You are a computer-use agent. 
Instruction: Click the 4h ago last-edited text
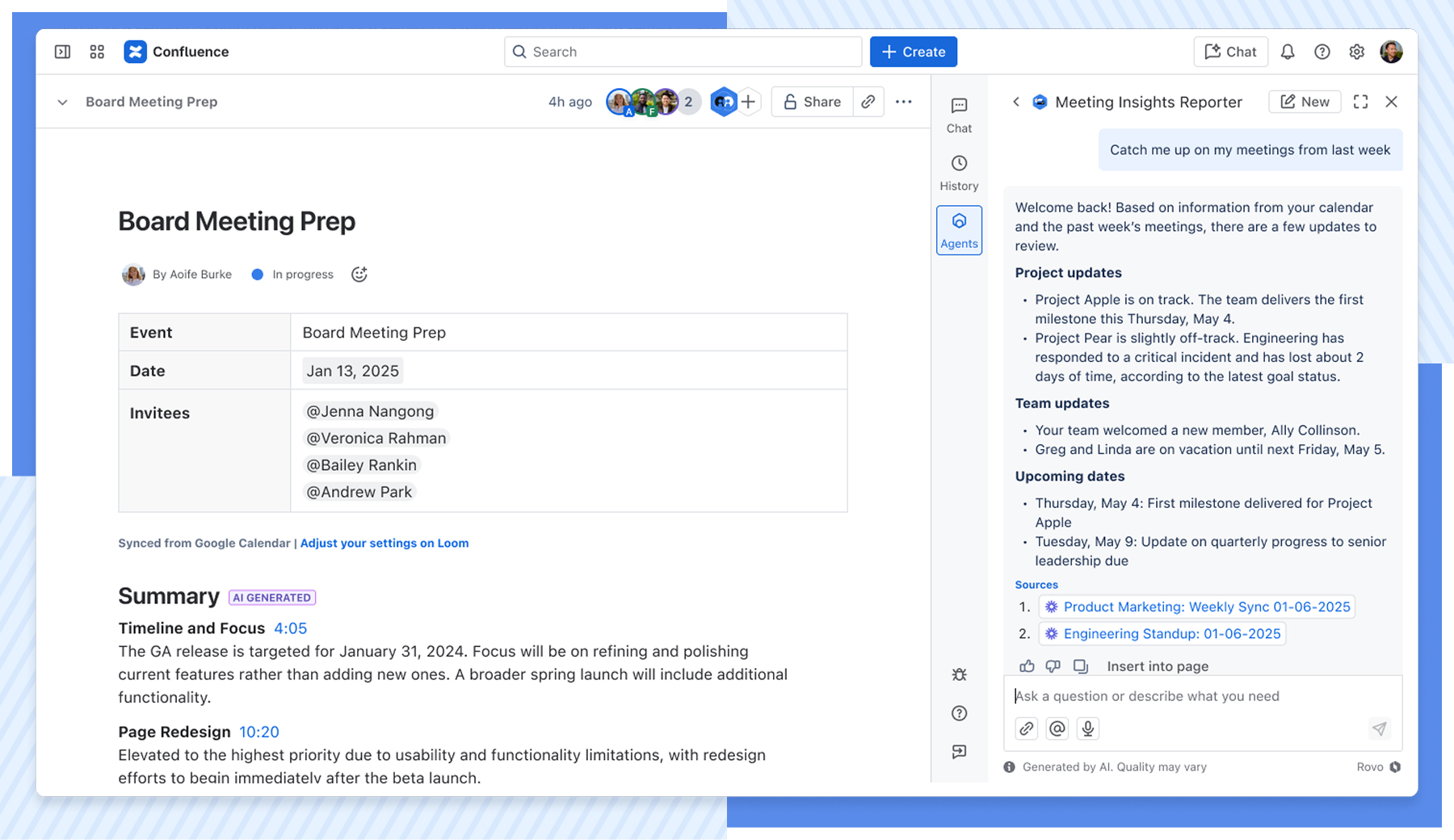pyautogui.click(x=569, y=102)
